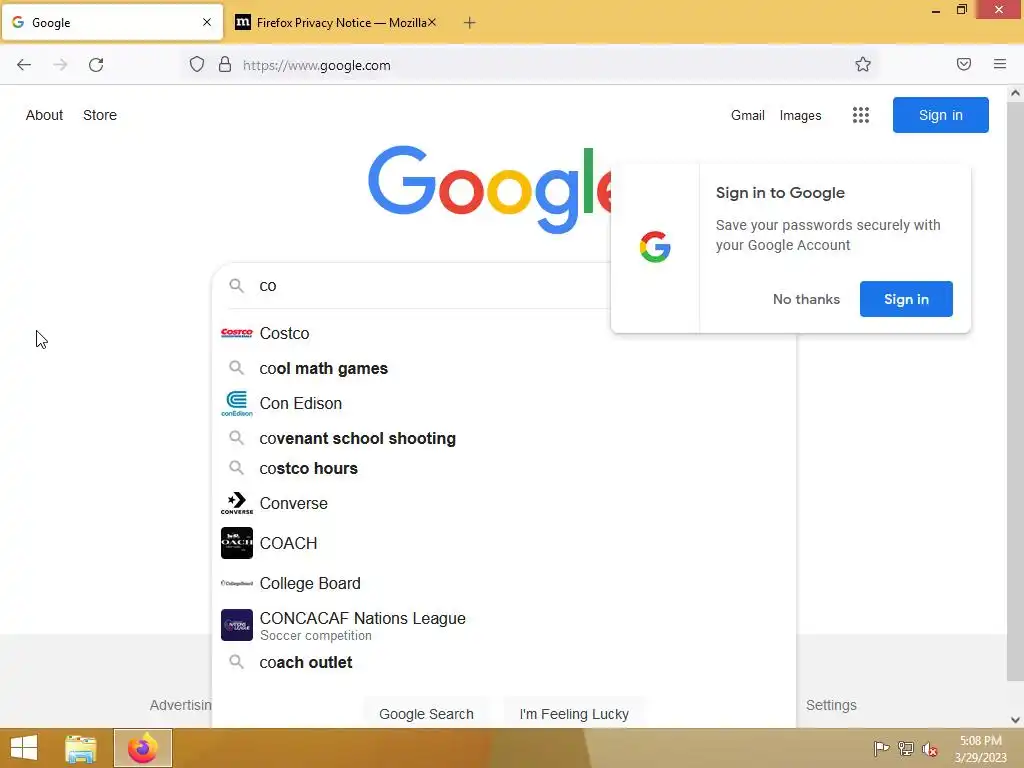Choose the College Board suggestion
The width and height of the screenshot is (1024, 768).
[x=504, y=583]
